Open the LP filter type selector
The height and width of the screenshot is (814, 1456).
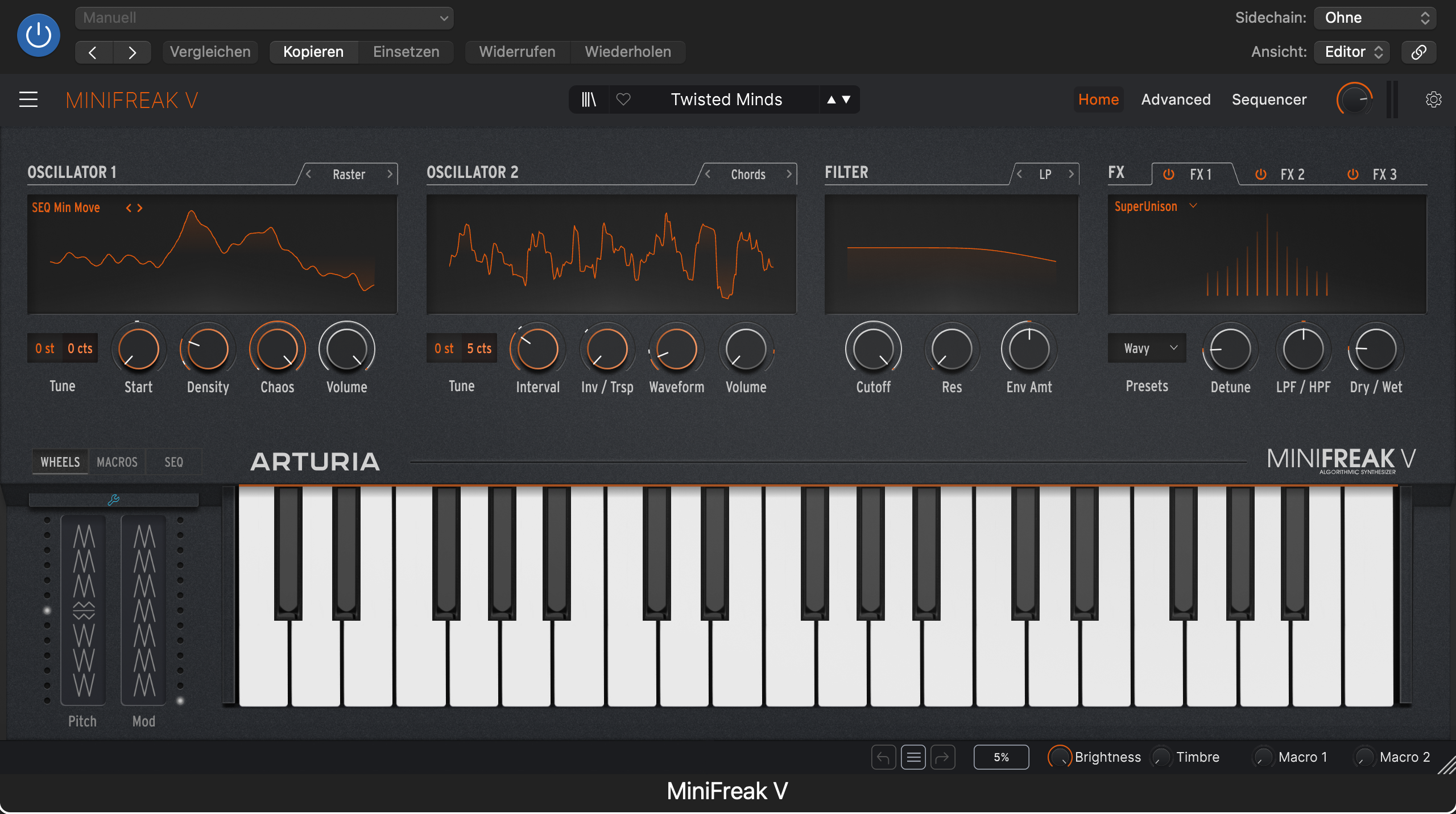[x=1045, y=174]
